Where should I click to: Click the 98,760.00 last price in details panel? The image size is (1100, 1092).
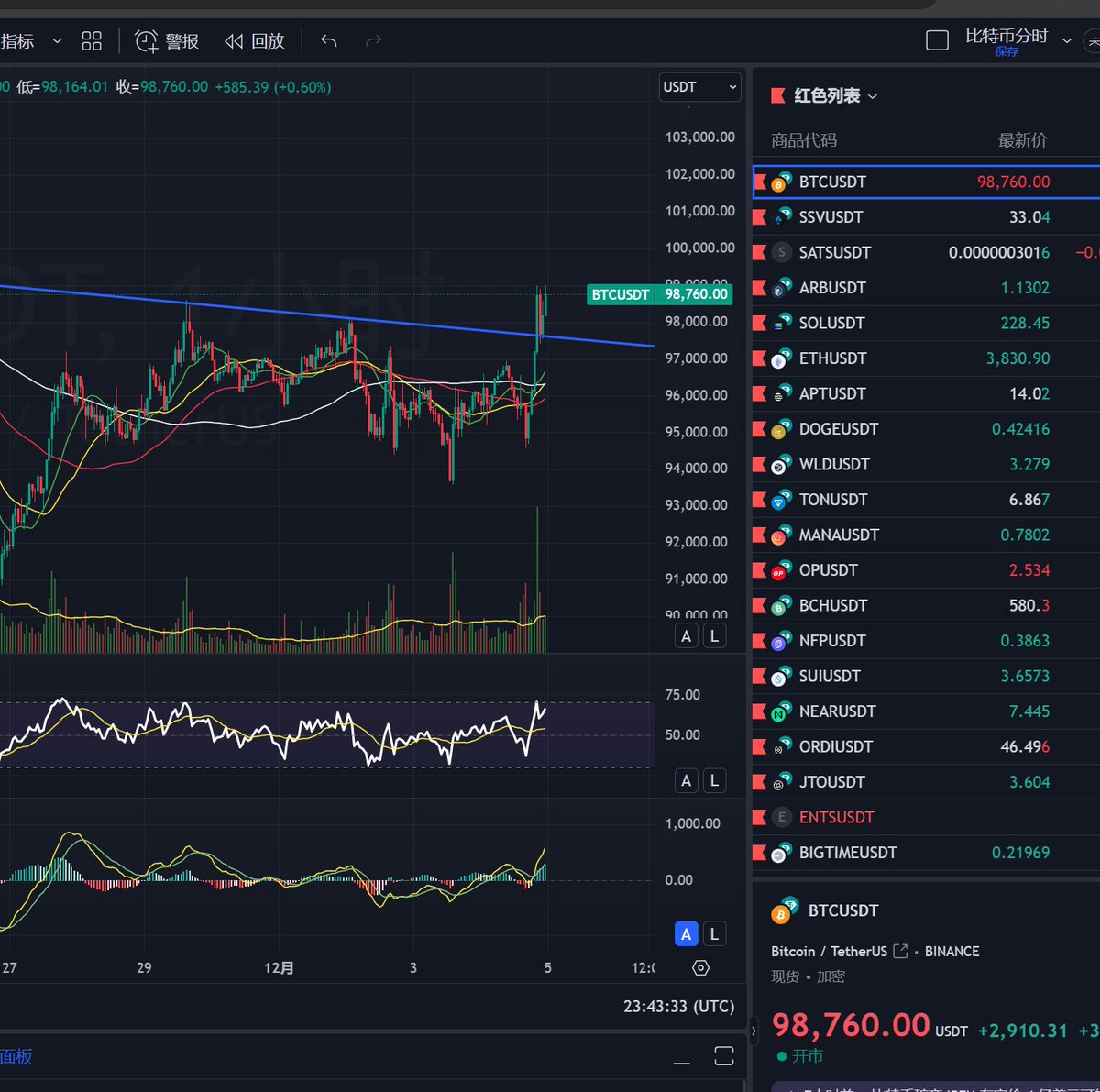[x=851, y=1025]
